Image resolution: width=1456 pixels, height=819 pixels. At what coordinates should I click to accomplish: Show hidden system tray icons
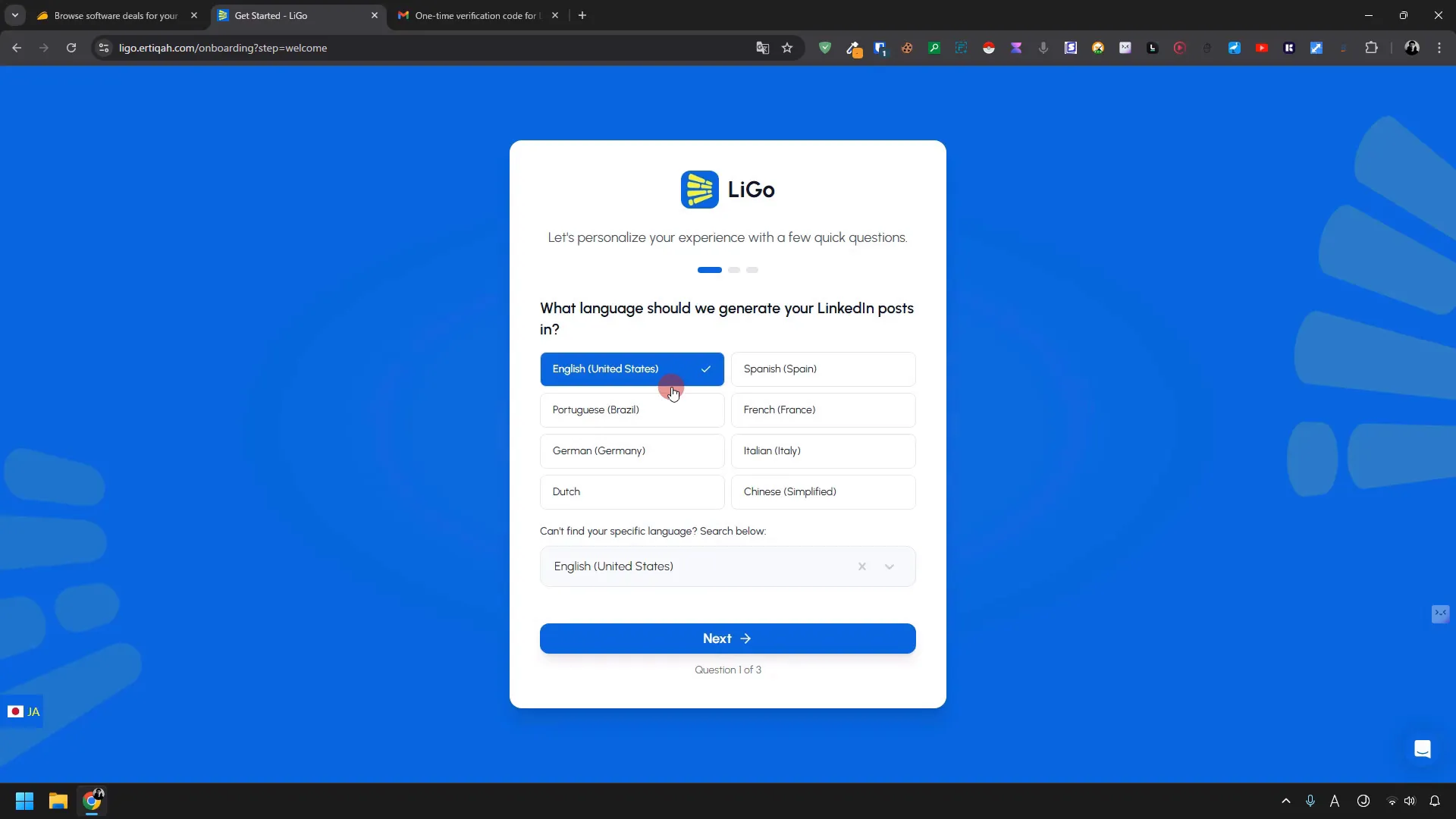click(1286, 801)
